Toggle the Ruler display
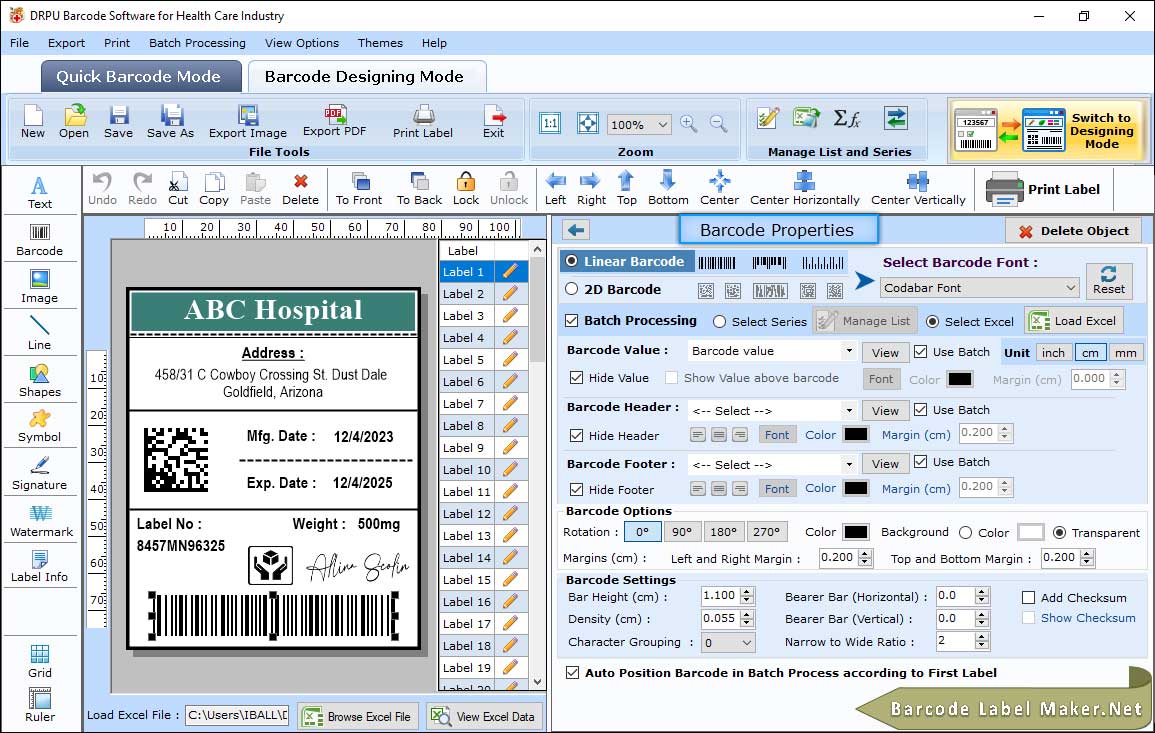This screenshot has width=1155, height=733. (x=40, y=705)
